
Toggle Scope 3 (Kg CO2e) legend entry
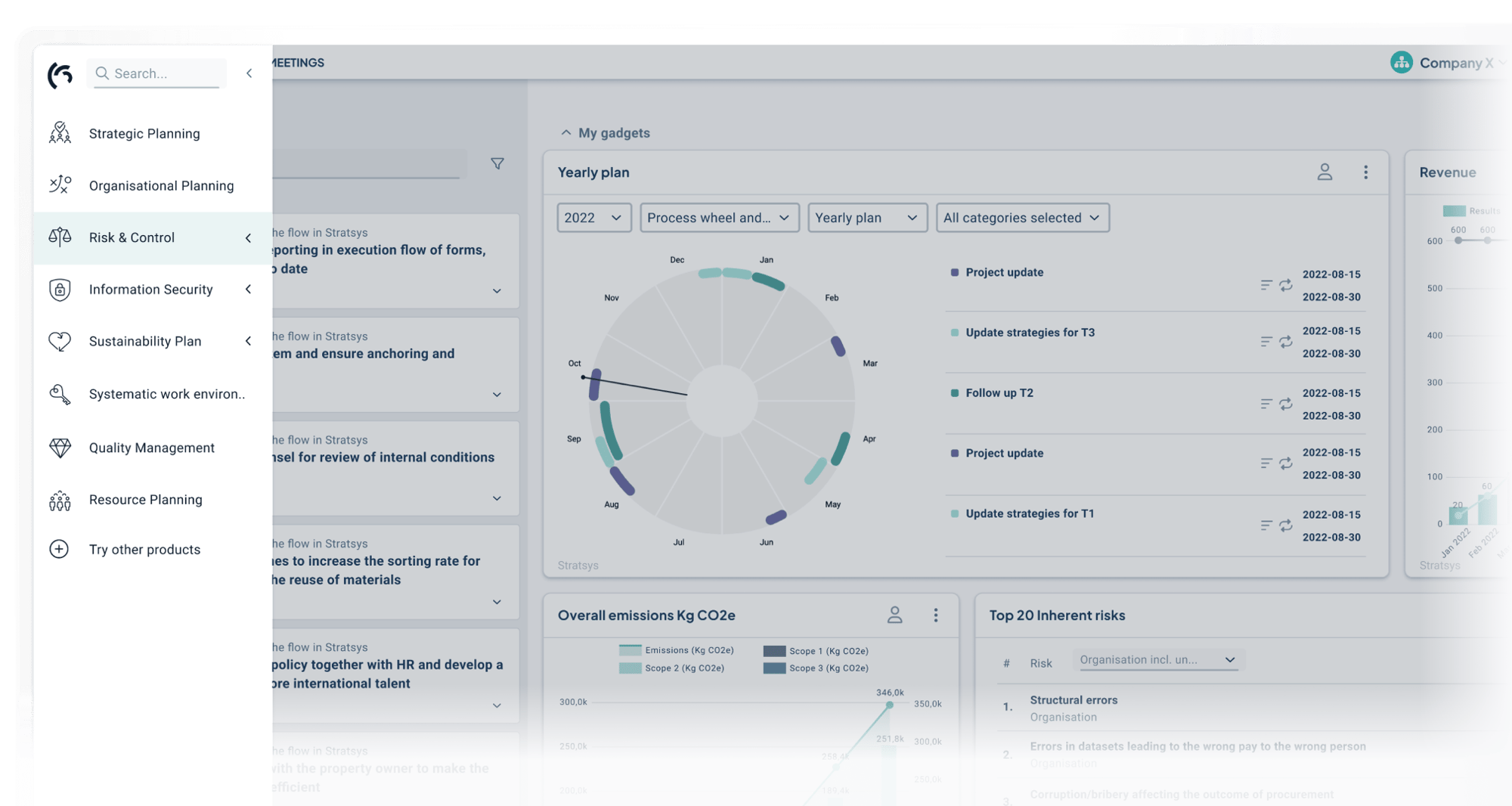point(816,668)
